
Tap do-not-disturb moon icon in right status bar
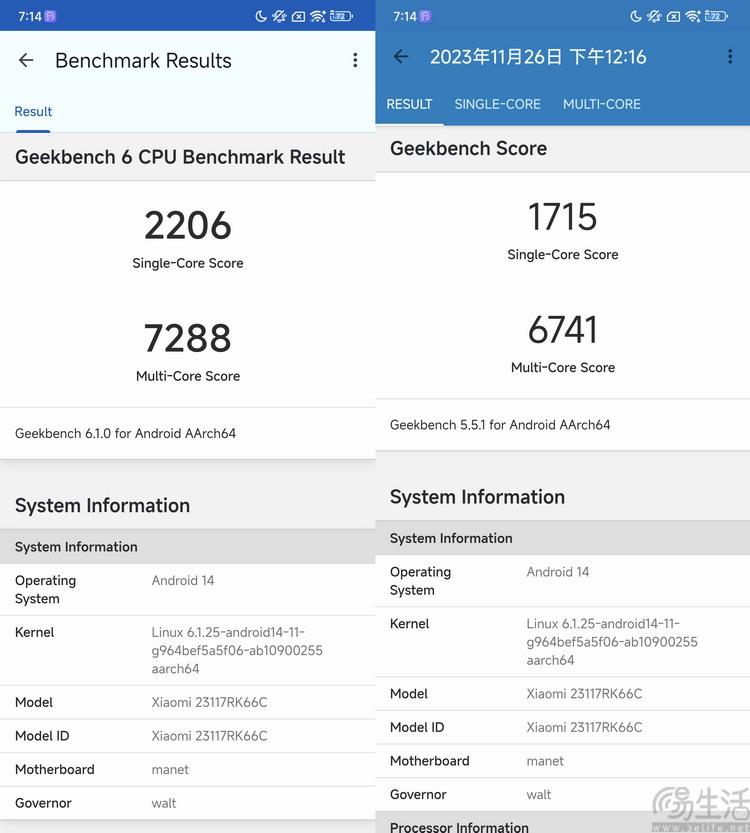[635, 16]
